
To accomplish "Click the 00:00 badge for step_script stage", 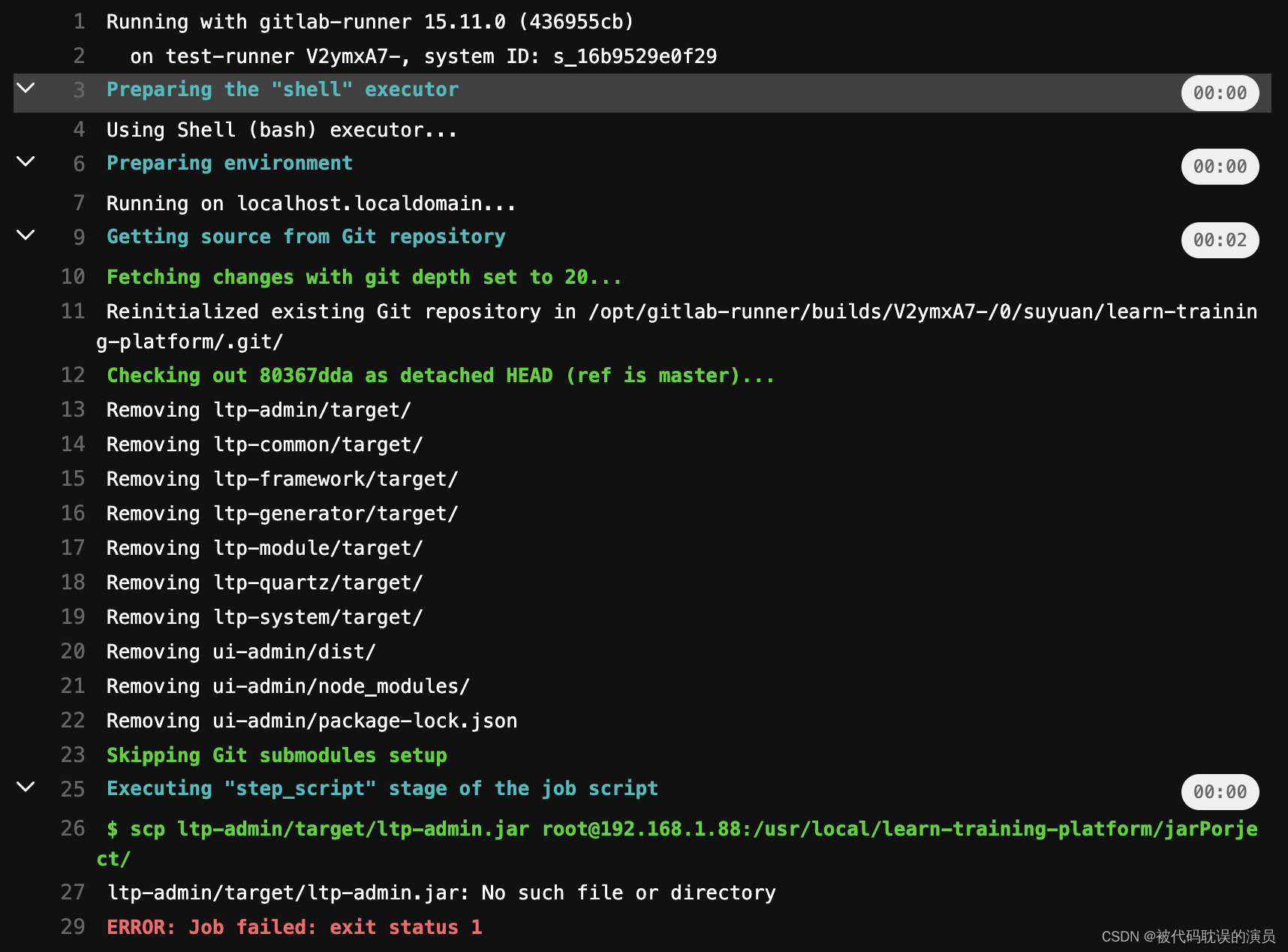I will coord(1220,792).
